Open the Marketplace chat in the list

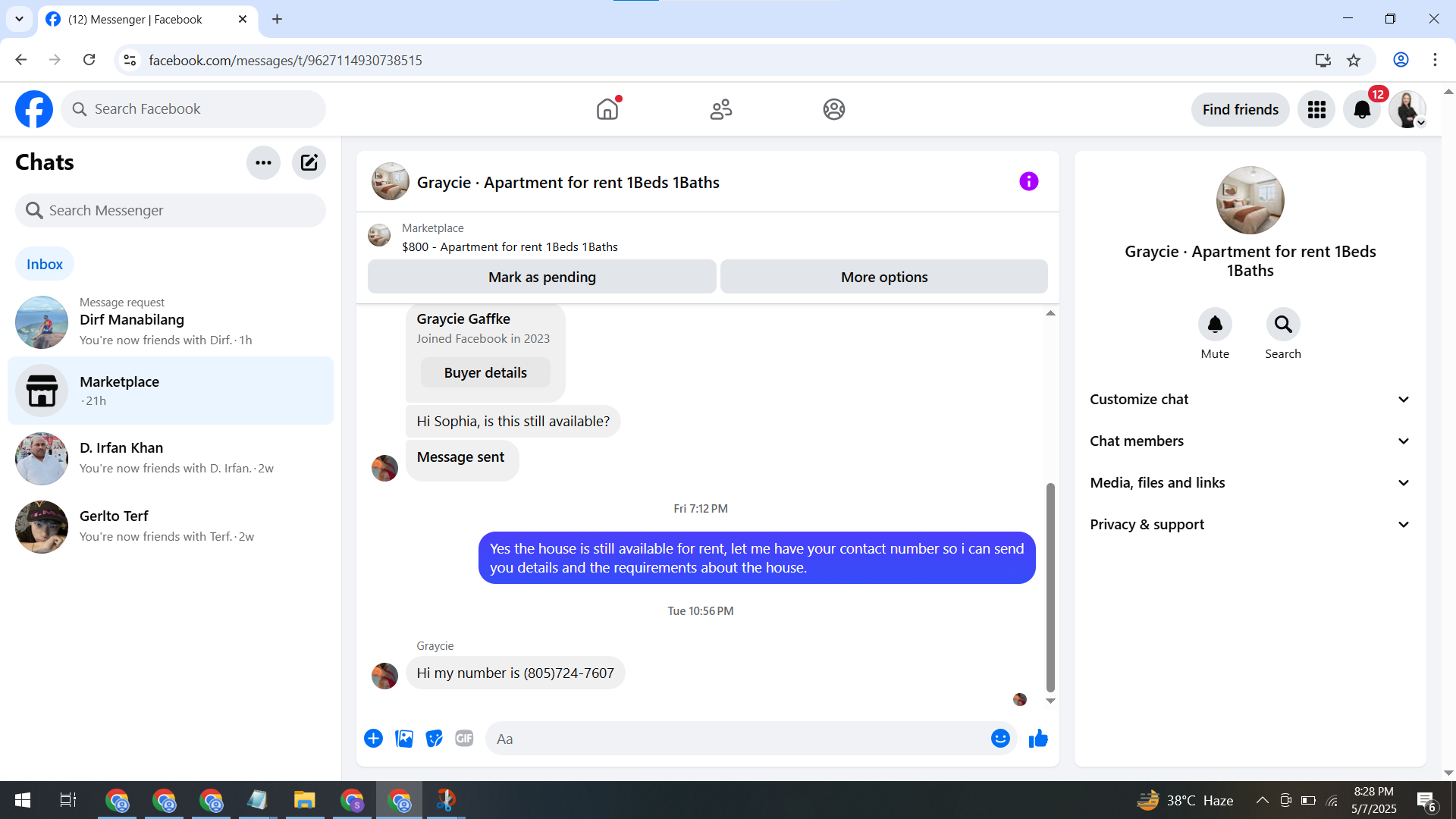pos(171,391)
